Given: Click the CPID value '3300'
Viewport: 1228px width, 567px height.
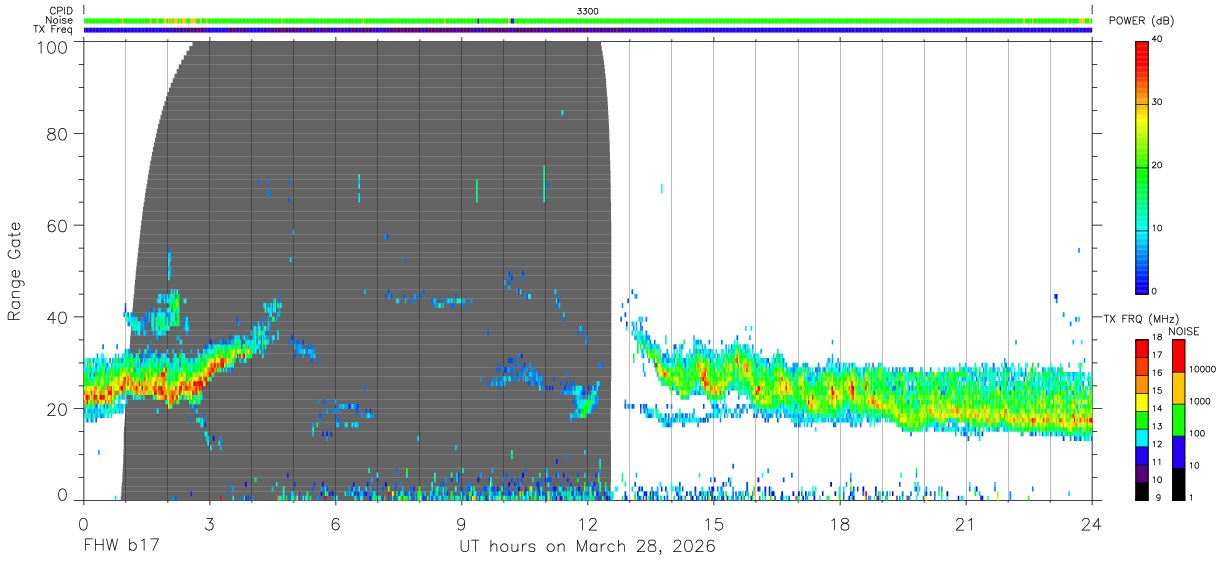Looking at the screenshot, I should tap(588, 11).
